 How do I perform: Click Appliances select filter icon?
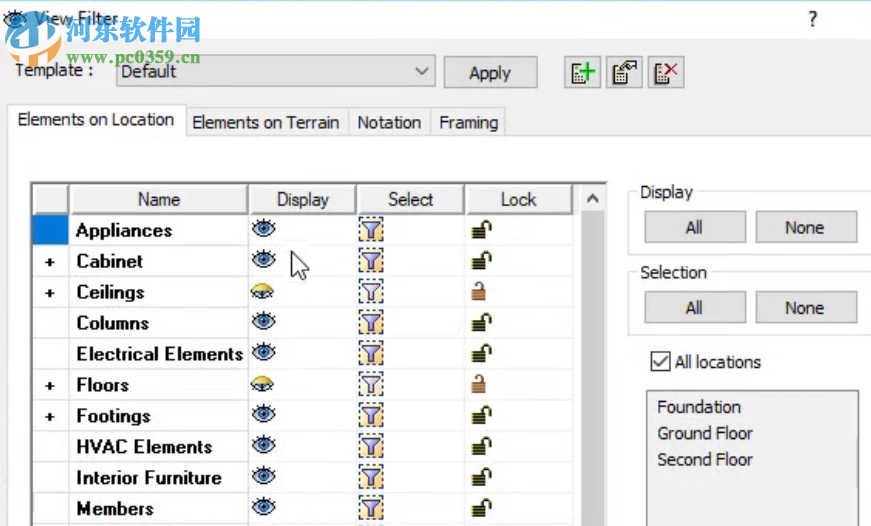[371, 229]
